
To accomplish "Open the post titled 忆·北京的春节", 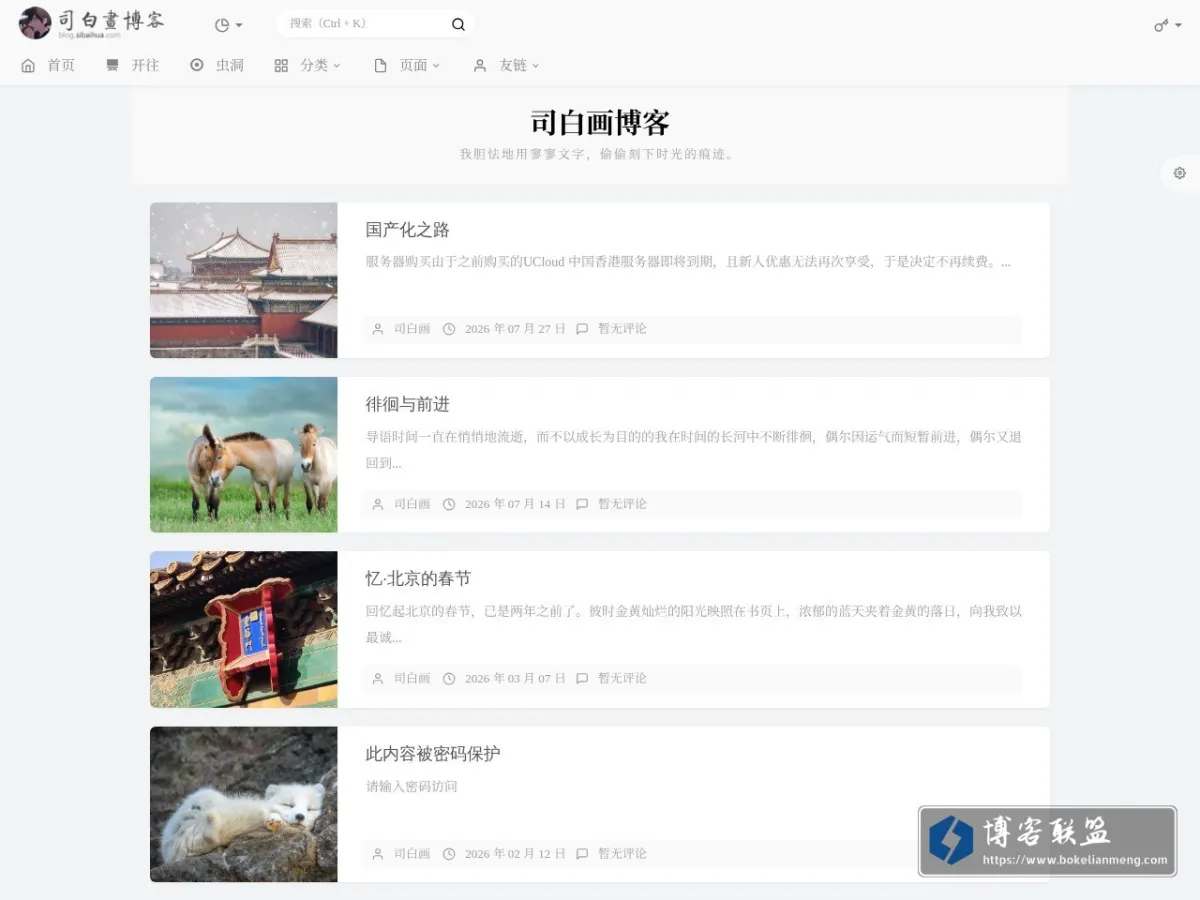I will click(x=418, y=579).
